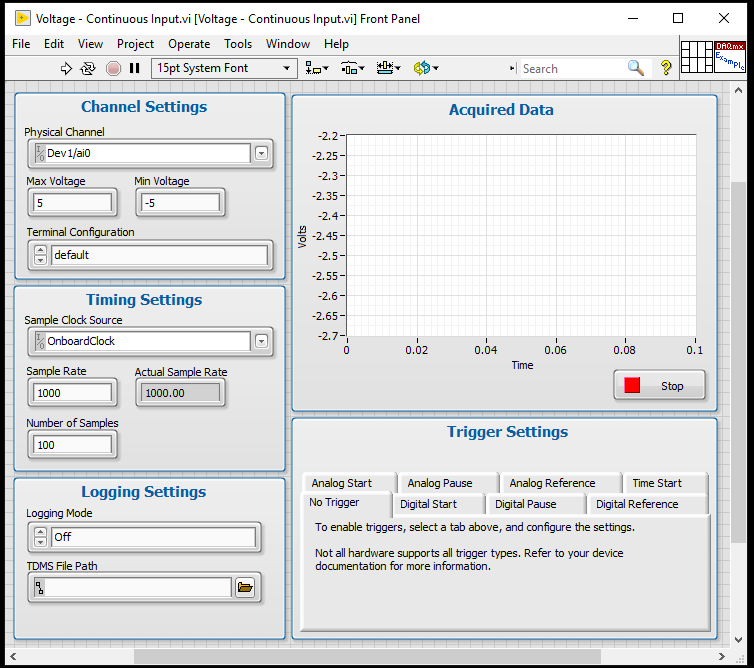The height and width of the screenshot is (668, 754).
Task: Click the Actual Sample Rate indicator
Action: point(180,393)
